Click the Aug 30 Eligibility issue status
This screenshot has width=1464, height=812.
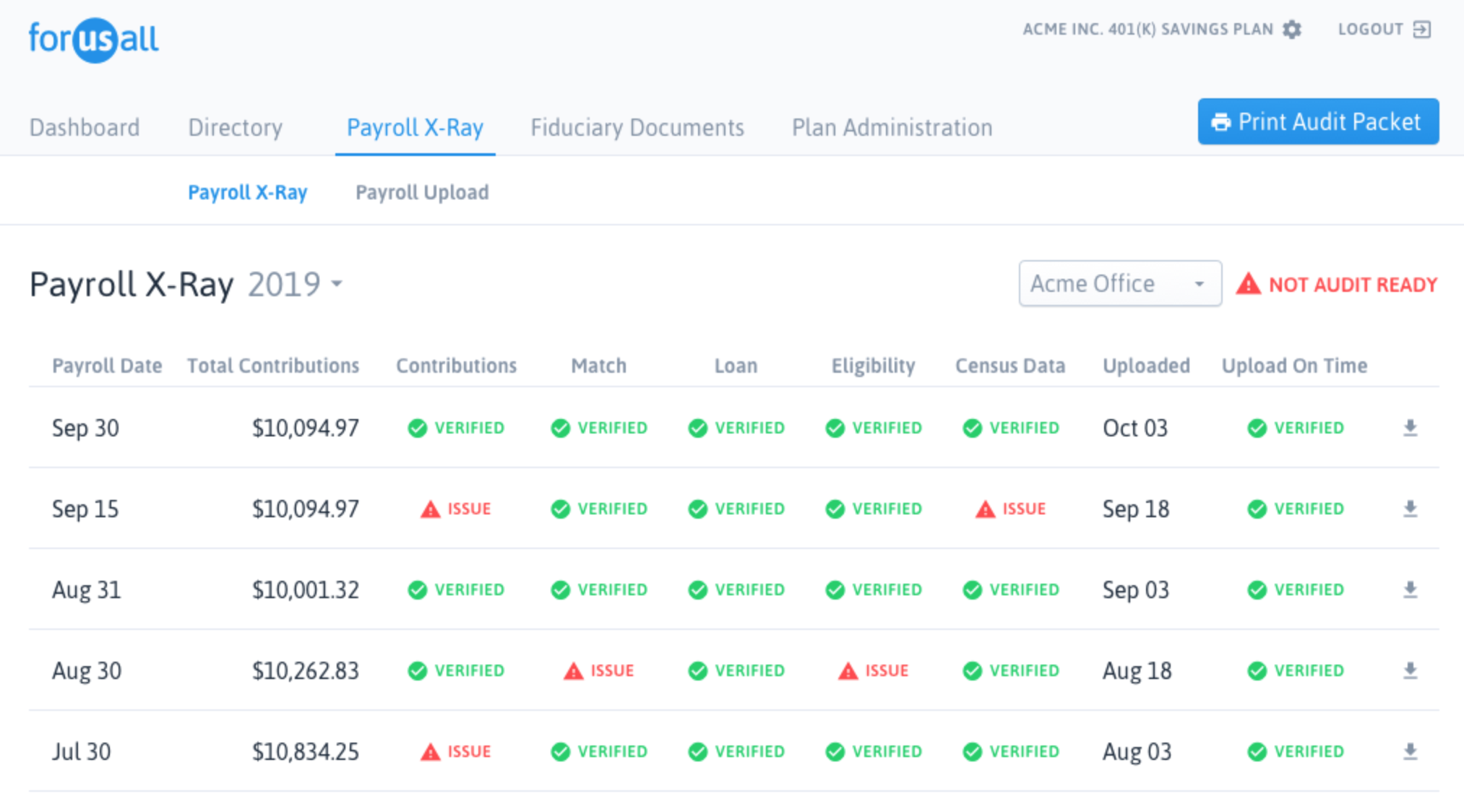[x=873, y=671]
